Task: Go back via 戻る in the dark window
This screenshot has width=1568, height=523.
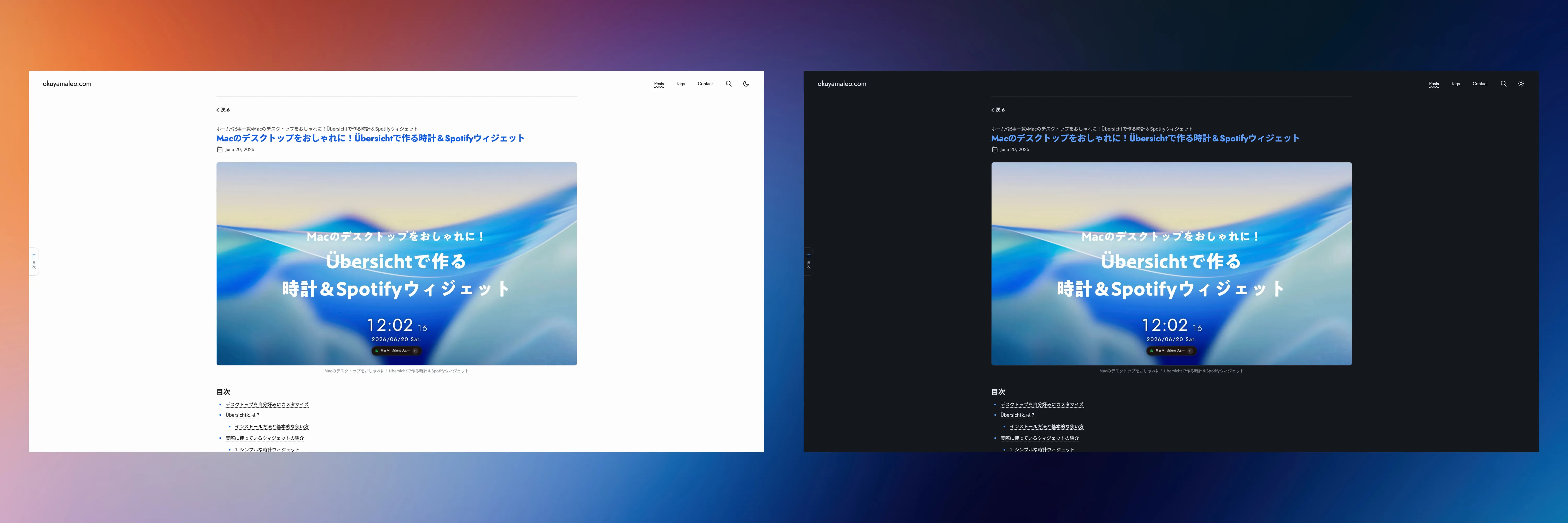Action: 998,110
